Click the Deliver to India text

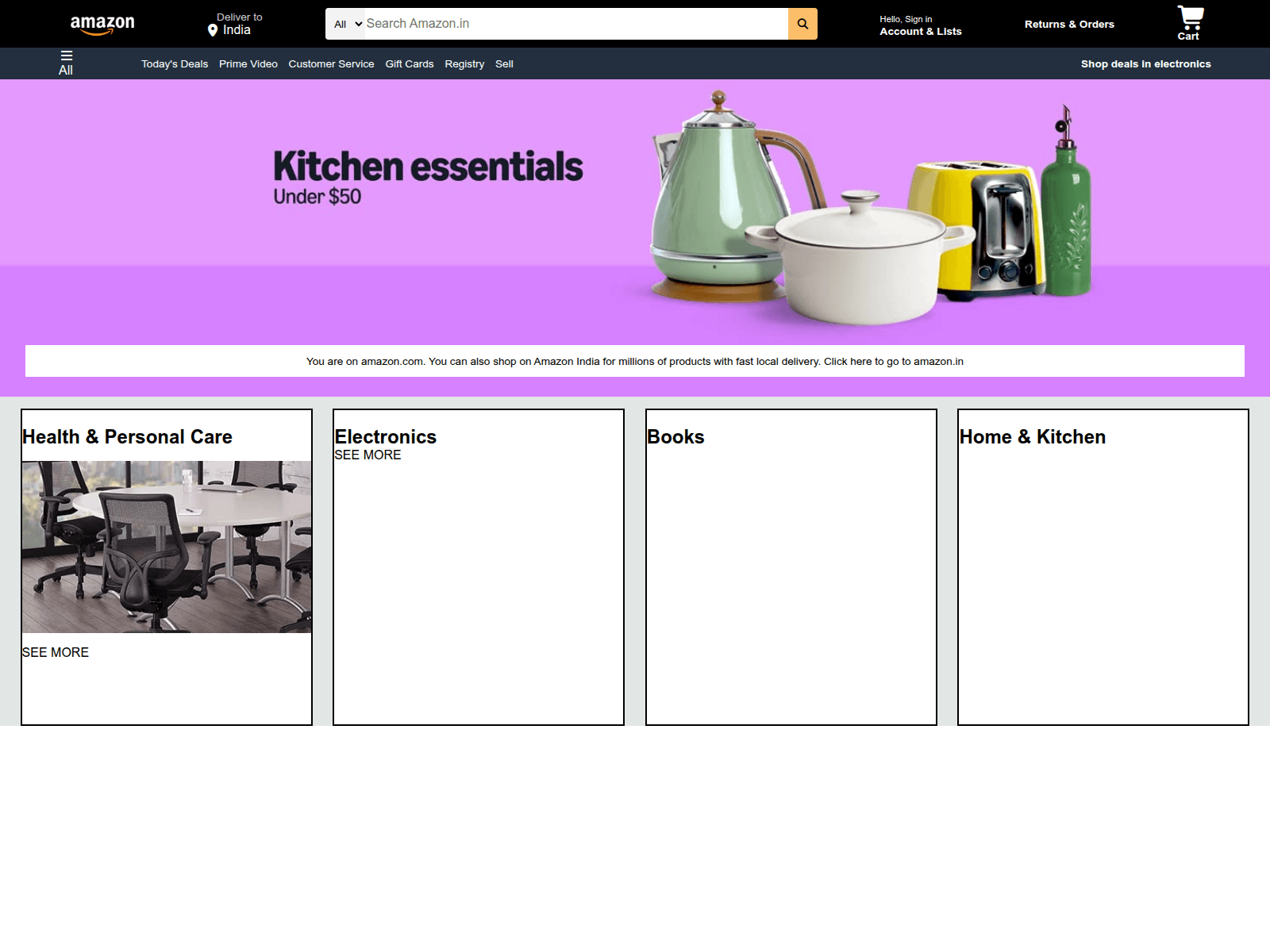[239, 24]
